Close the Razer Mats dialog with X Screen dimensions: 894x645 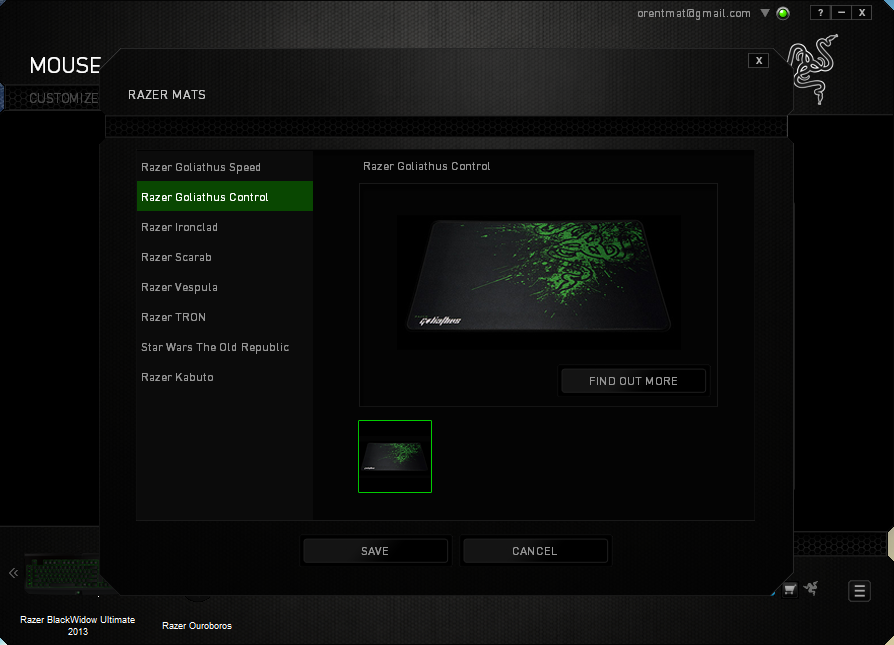point(758,60)
